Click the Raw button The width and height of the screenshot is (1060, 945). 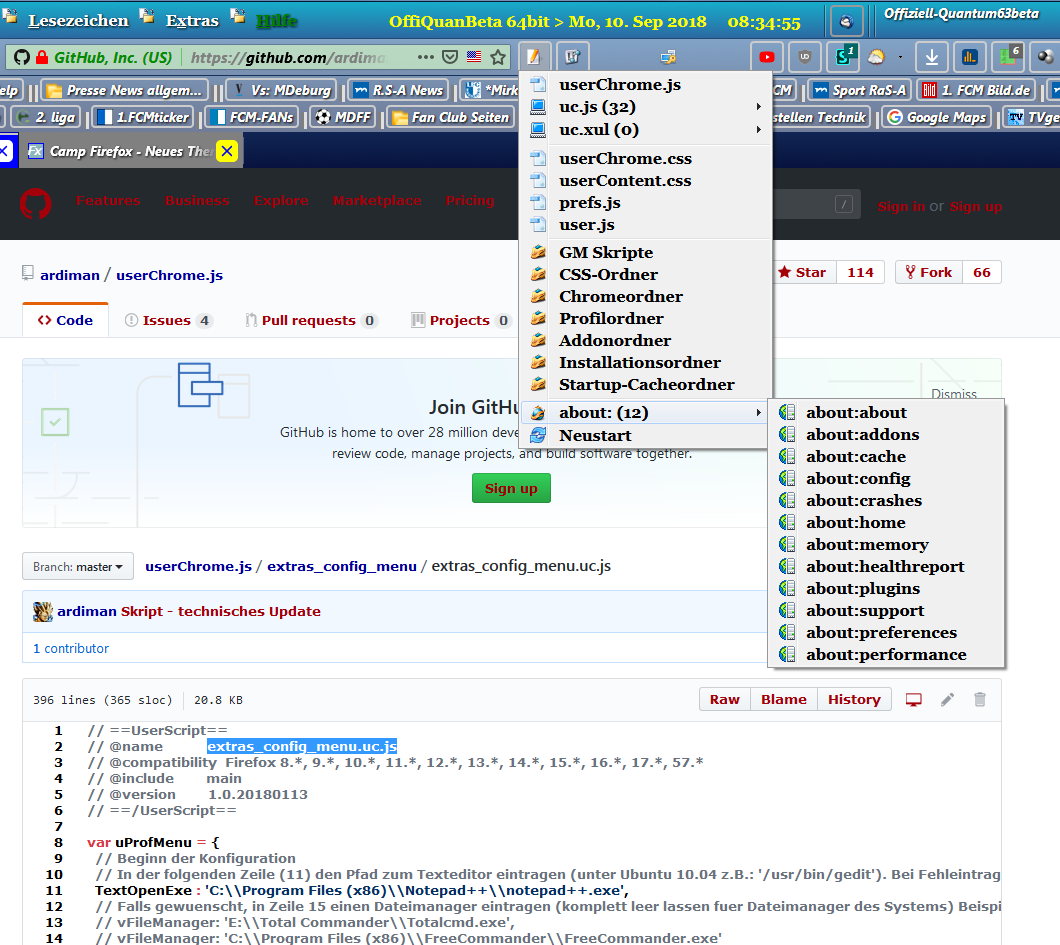[724, 700]
